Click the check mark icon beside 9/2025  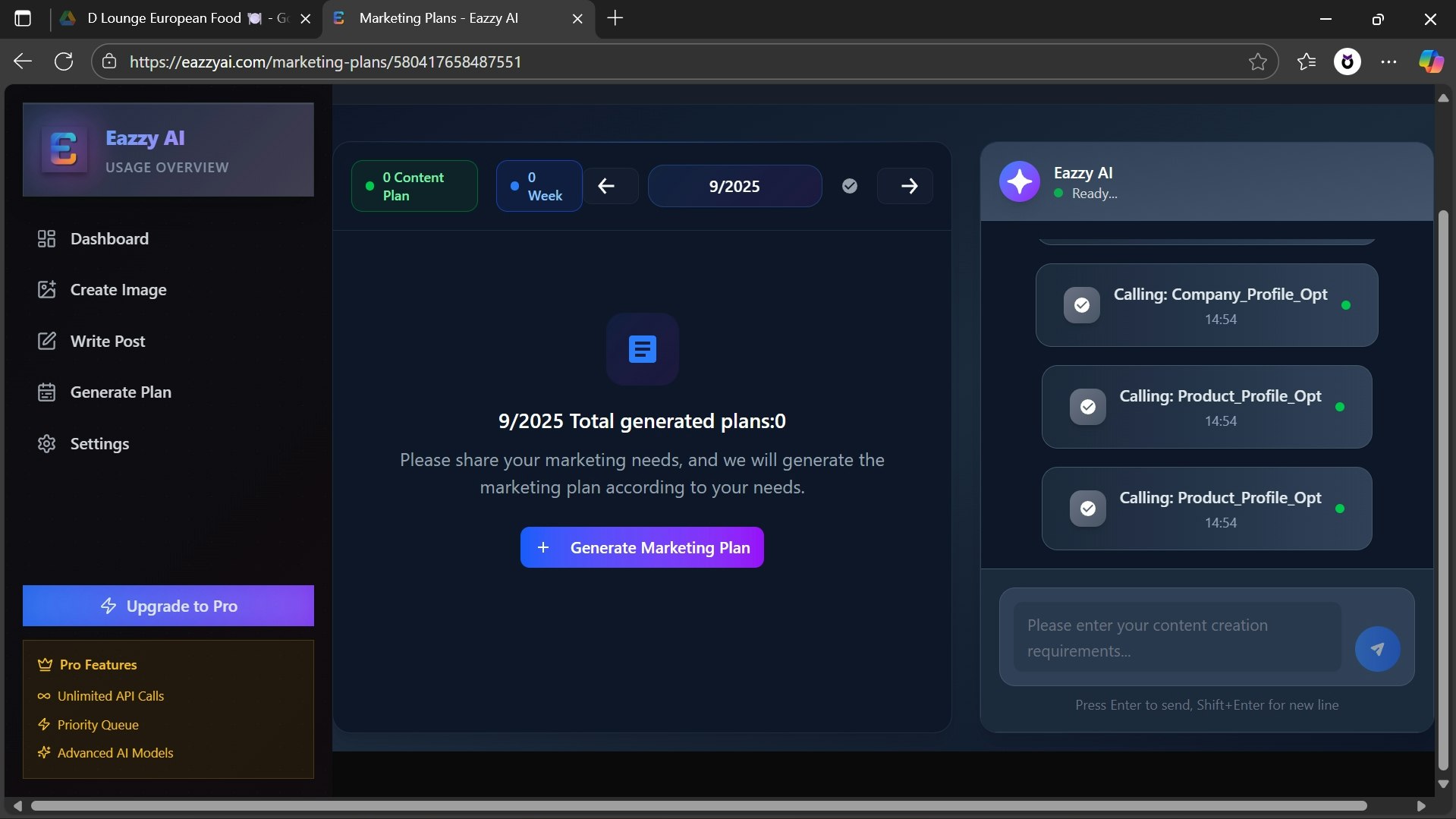point(850,186)
